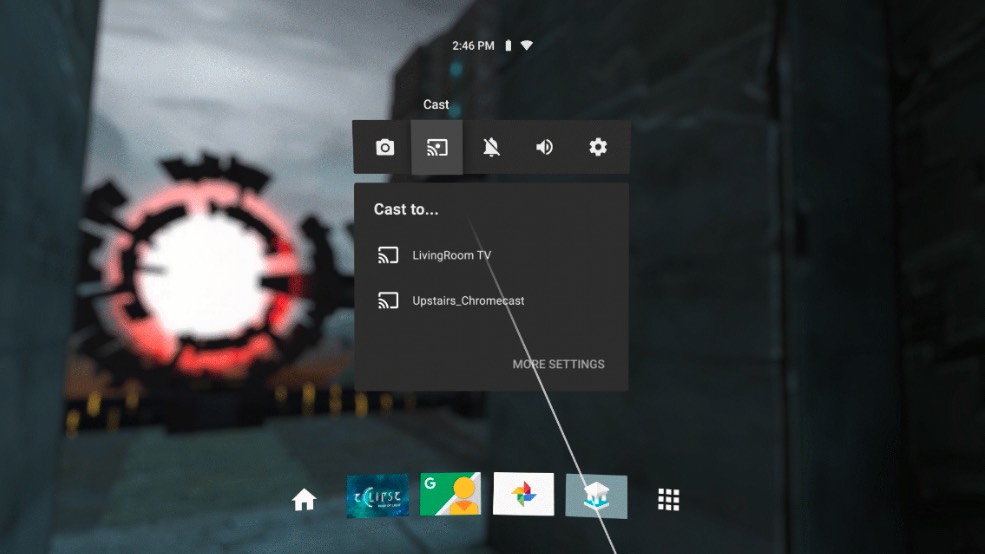Click the MORE SETTINGS link
The width and height of the screenshot is (985, 554).
point(558,364)
